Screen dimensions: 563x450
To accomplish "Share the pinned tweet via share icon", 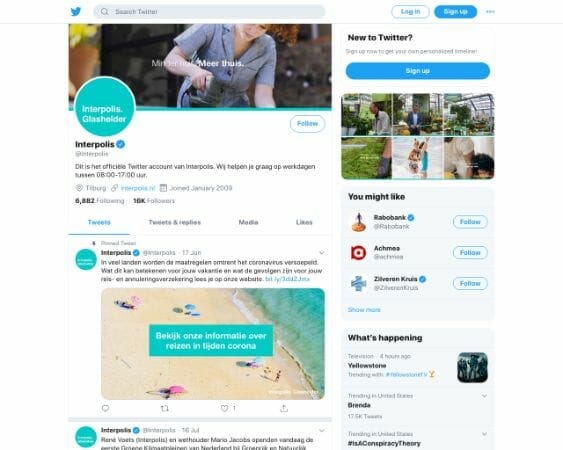I will click(284, 408).
